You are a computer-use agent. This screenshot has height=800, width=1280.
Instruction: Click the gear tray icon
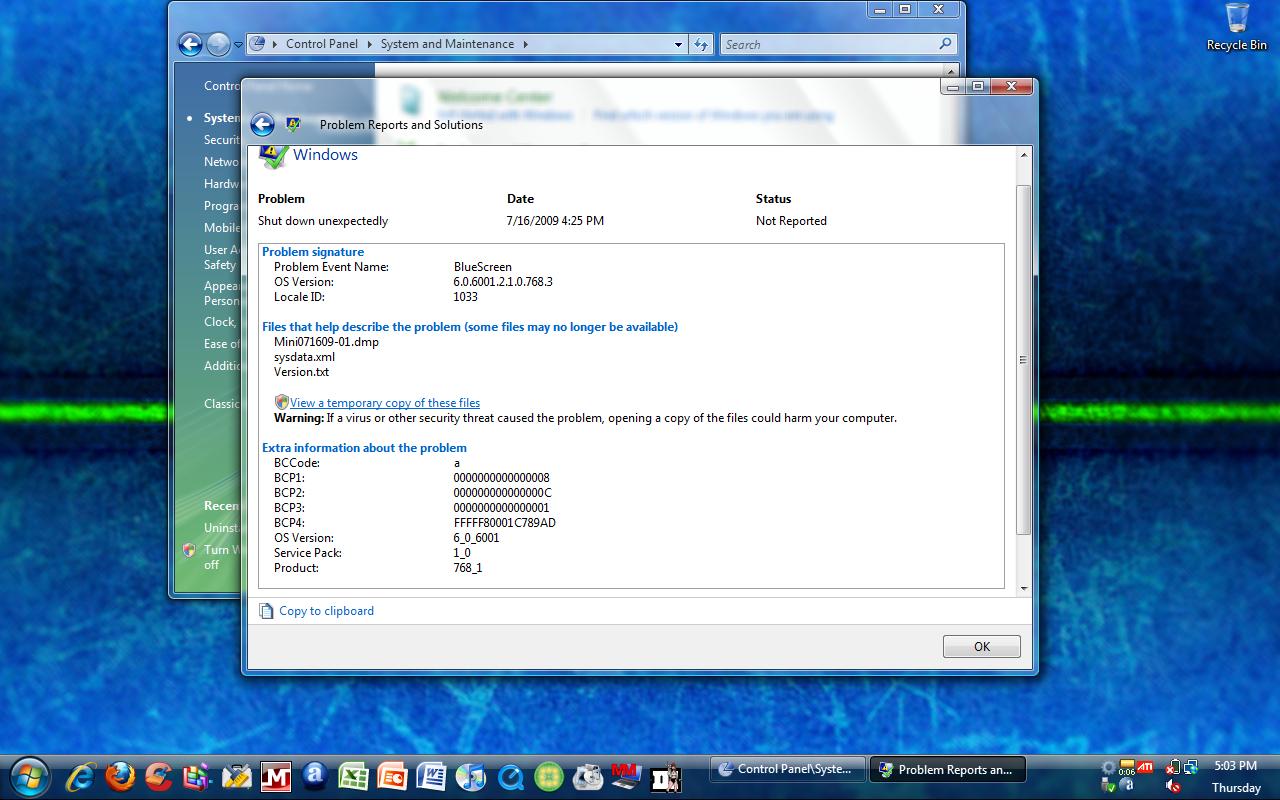tap(1108, 768)
